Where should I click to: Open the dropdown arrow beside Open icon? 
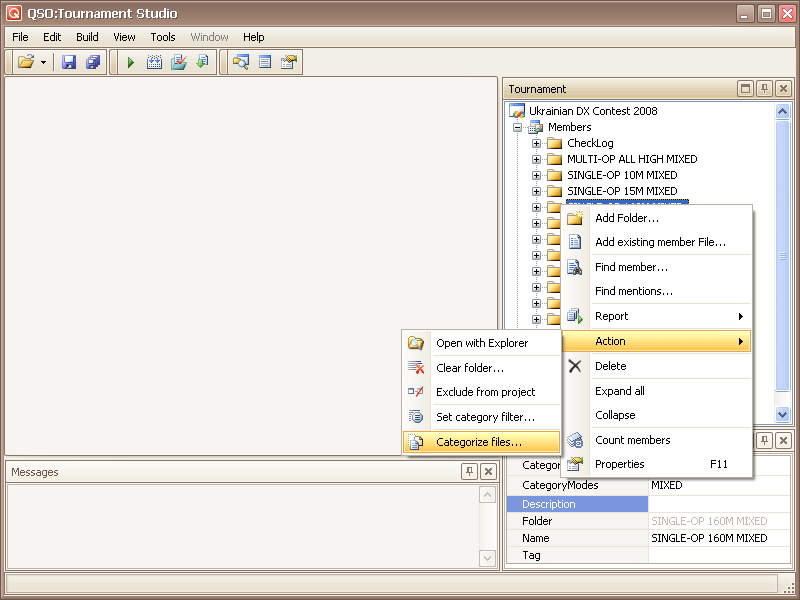pos(43,62)
